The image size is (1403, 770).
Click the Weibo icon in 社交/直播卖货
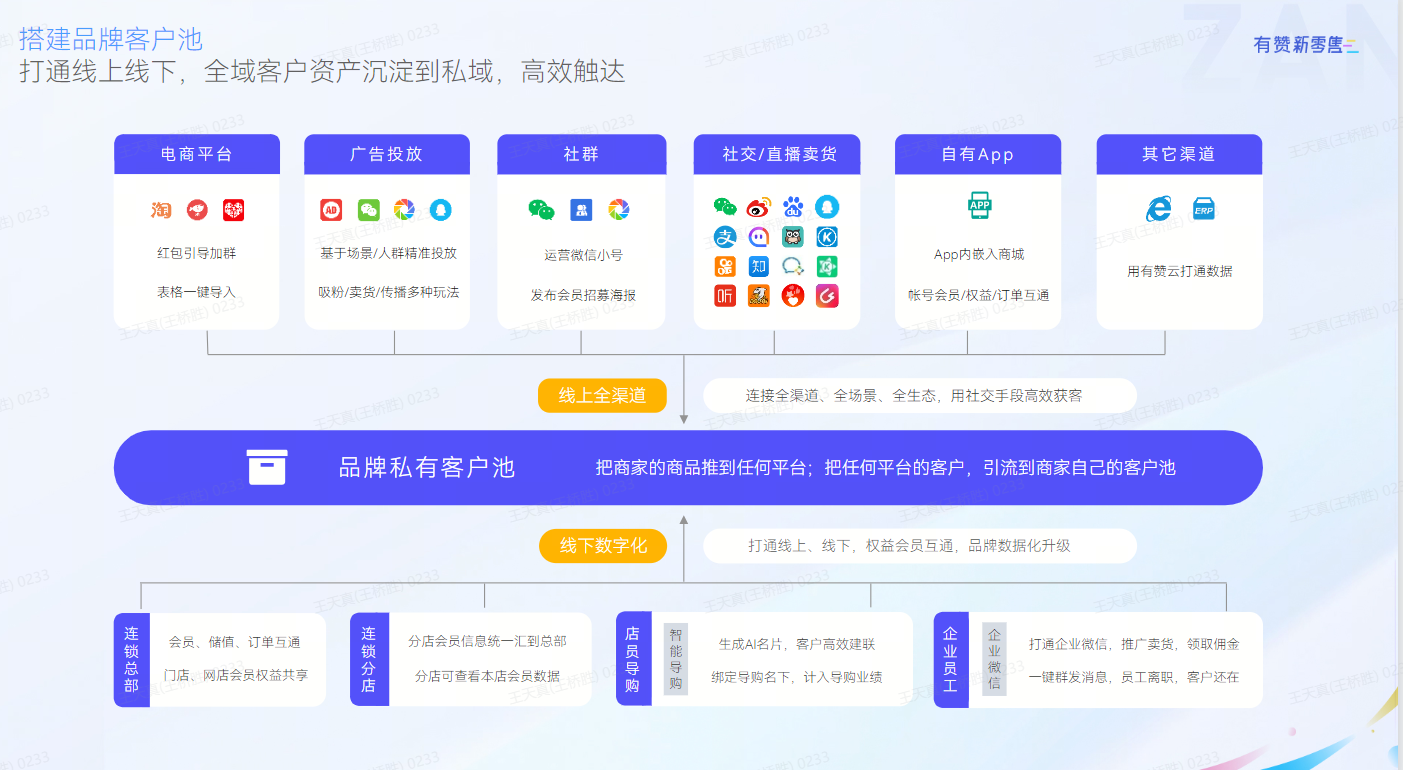(759, 207)
